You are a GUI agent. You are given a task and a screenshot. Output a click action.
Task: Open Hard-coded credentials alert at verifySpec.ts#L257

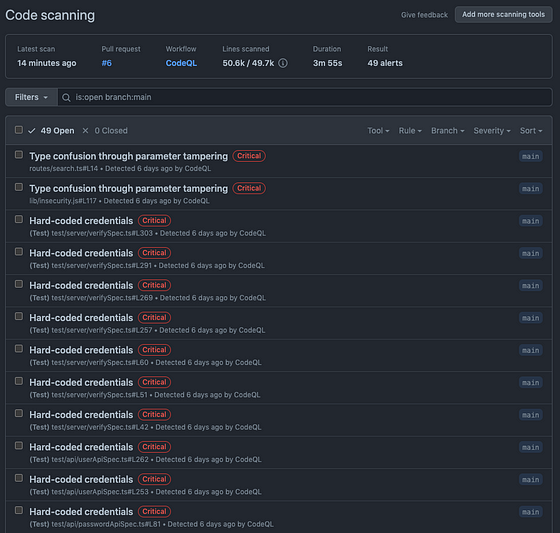81,318
